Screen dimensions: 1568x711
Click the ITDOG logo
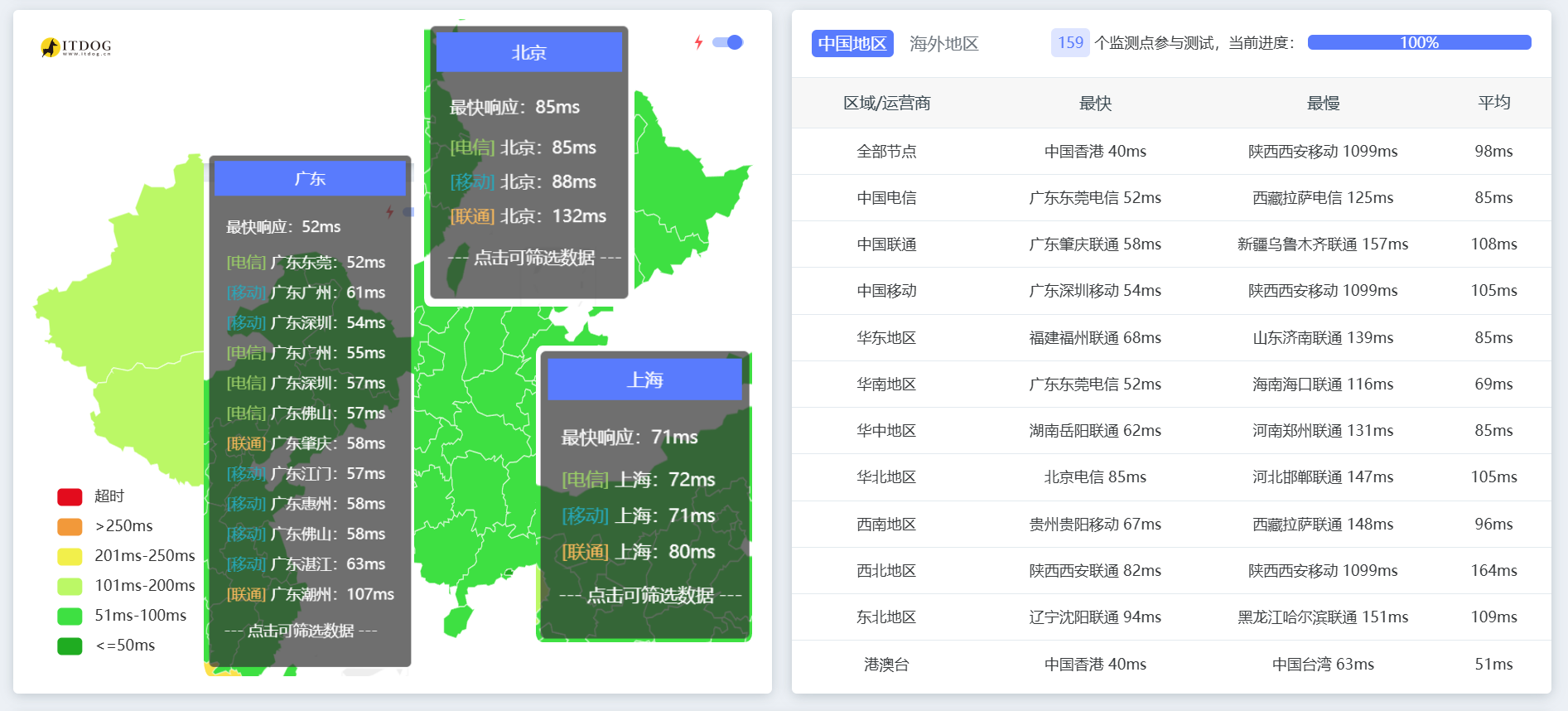coord(75,47)
